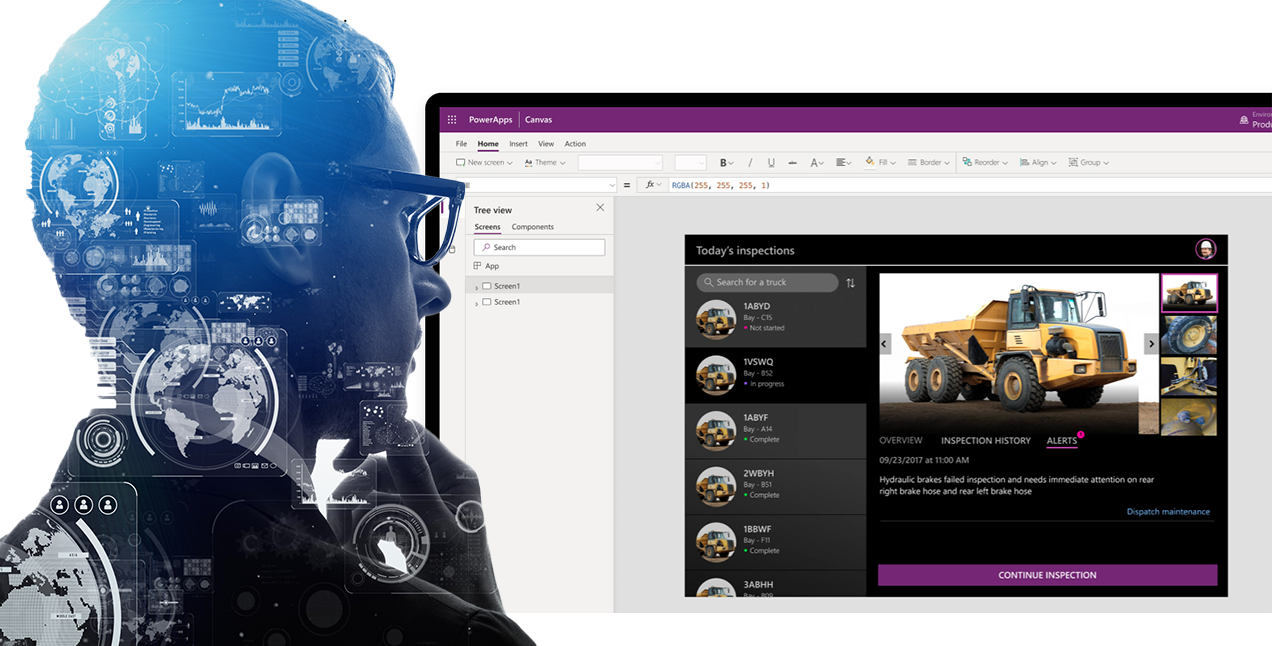Click the Dispatch maintenance link
1280x646 pixels.
1168,512
